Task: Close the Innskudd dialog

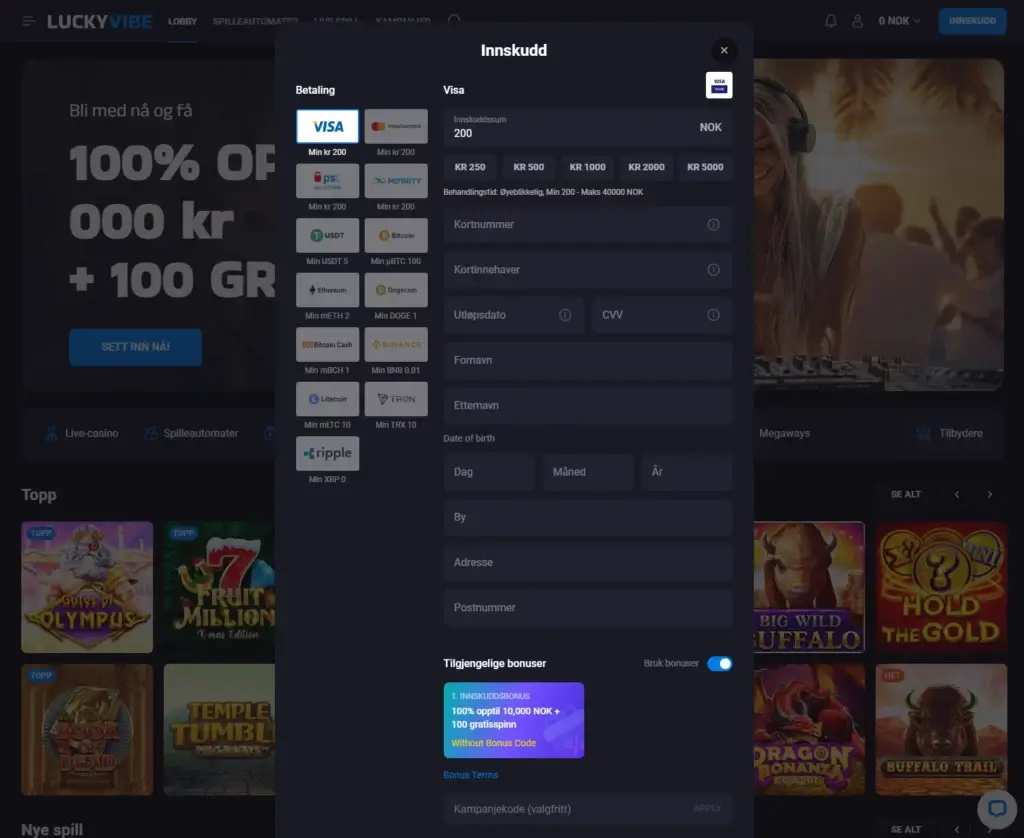Action: coord(724,50)
